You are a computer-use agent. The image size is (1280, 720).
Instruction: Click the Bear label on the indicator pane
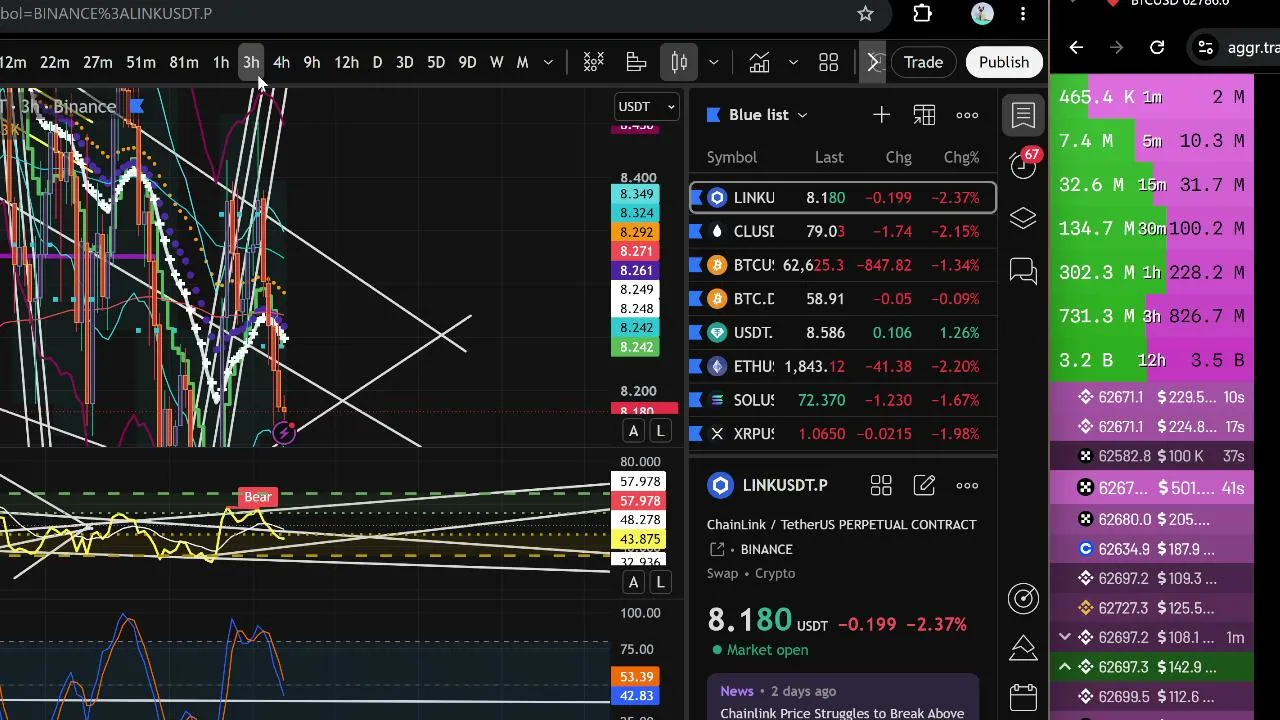pos(258,497)
